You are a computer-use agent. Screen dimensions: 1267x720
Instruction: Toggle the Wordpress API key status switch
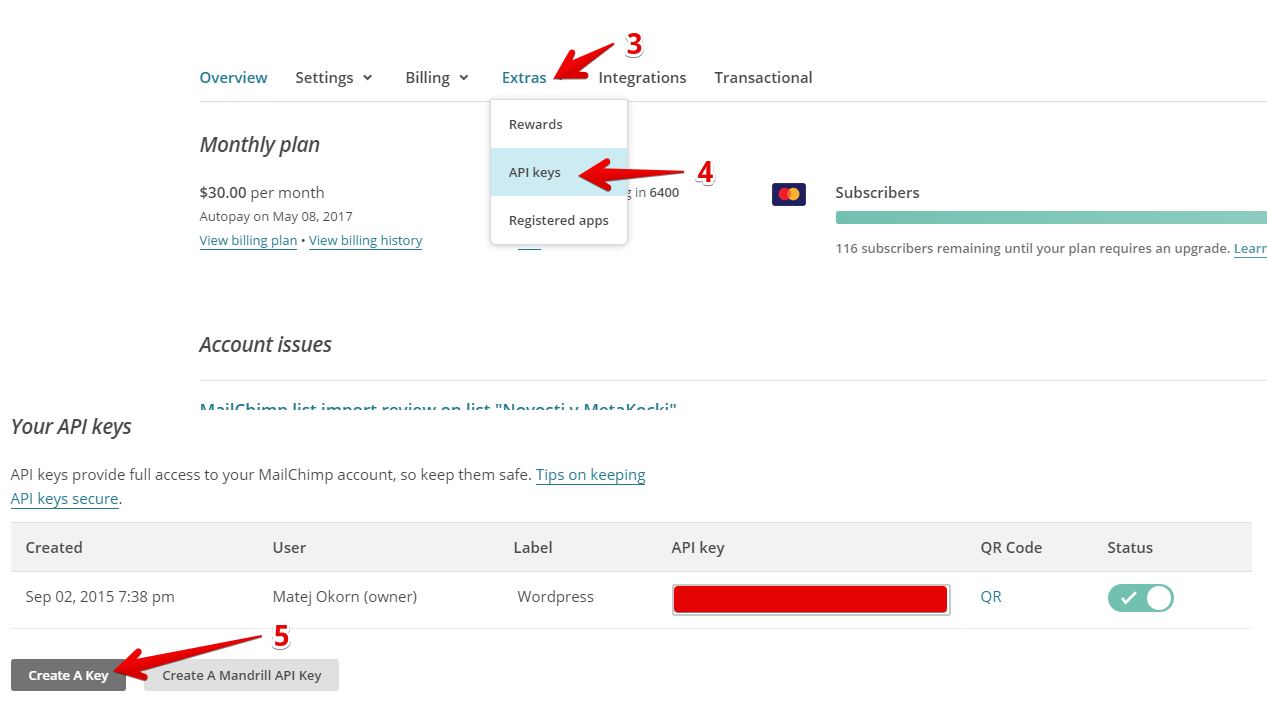click(1140, 598)
